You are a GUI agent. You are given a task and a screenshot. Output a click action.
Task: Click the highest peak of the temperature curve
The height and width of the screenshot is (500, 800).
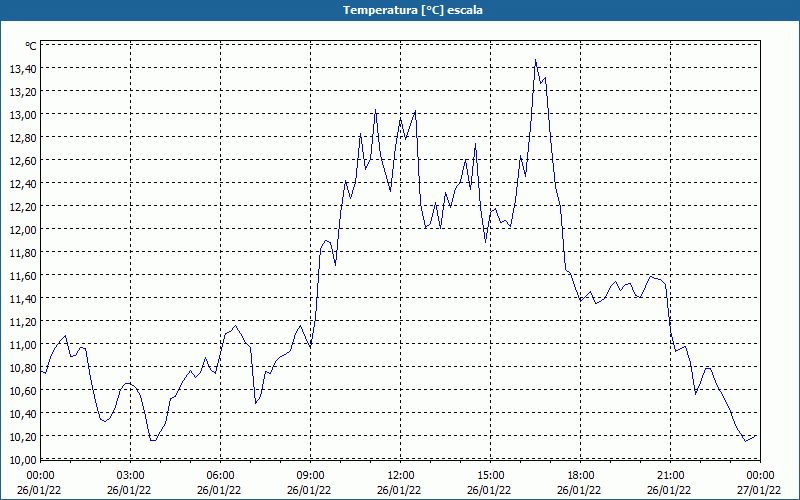coord(535,60)
